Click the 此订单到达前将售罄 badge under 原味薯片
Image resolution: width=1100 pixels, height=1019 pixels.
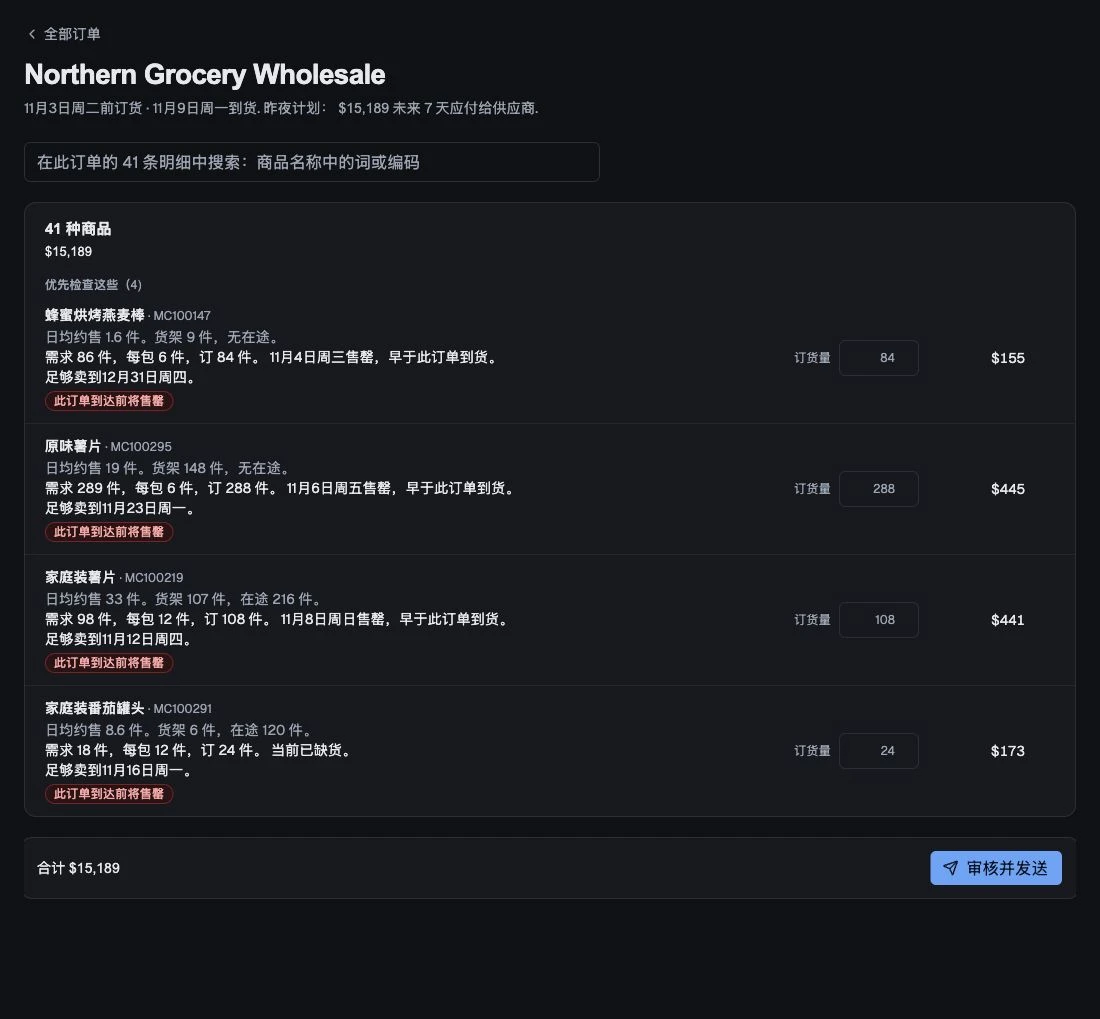[109, 532]
